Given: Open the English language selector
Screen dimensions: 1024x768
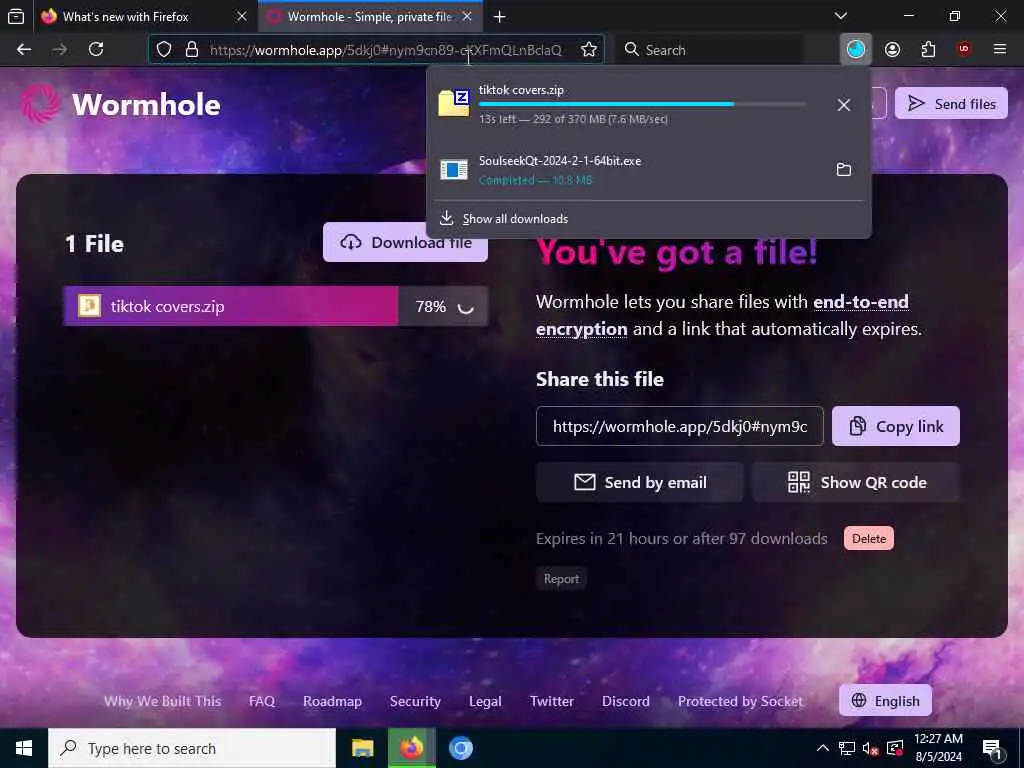Looking at the screenshot, I should coord(886,701).
